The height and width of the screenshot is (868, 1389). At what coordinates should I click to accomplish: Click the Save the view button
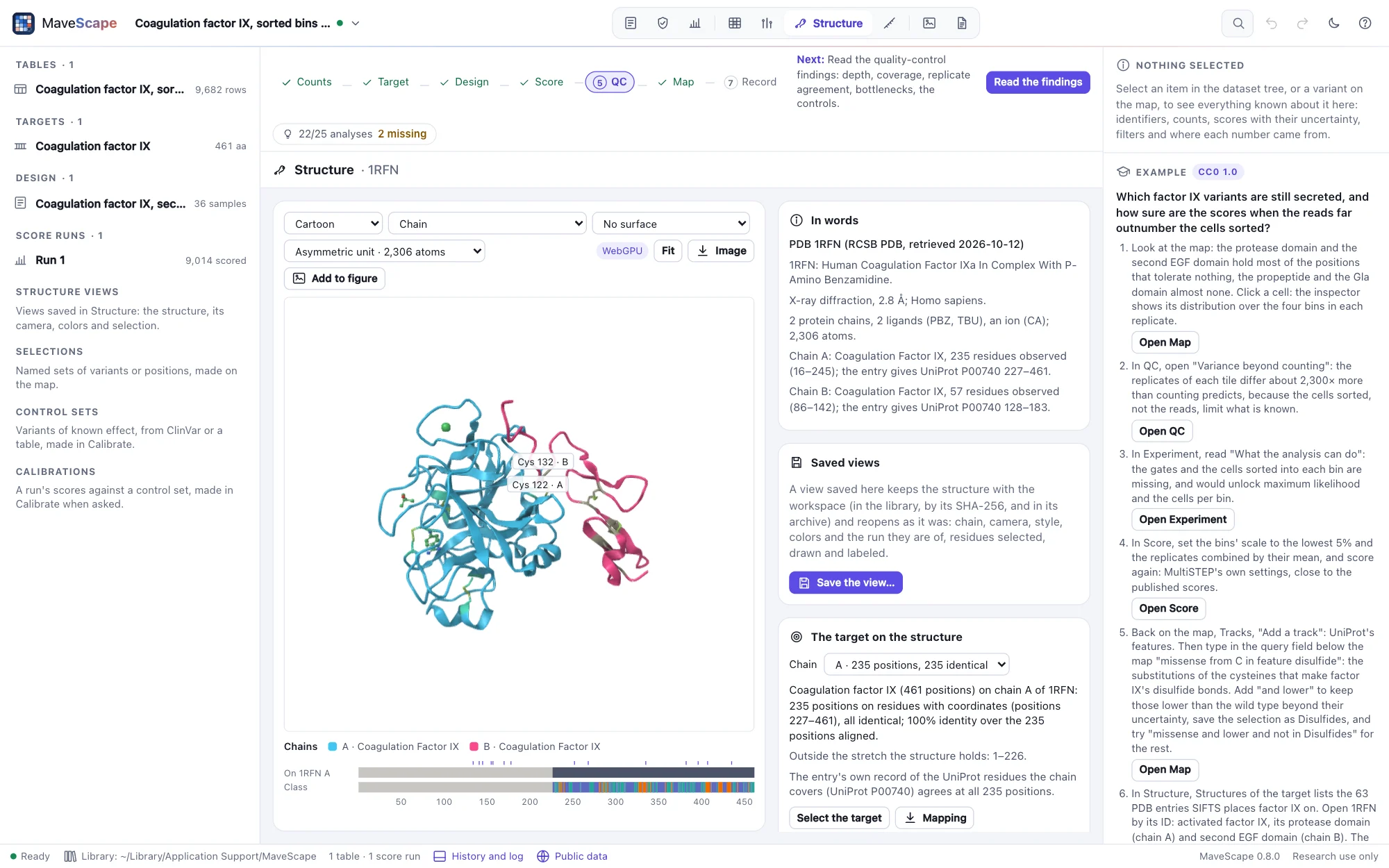(846, 583)
